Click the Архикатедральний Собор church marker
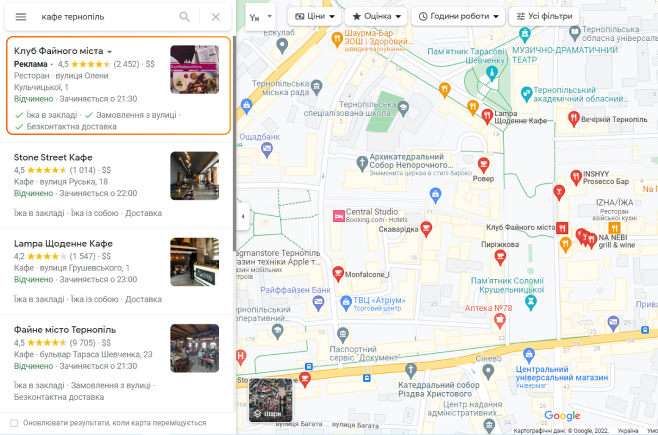Viewport: 658px width, 435px height. pyautogui.click(x=362, y=163)
